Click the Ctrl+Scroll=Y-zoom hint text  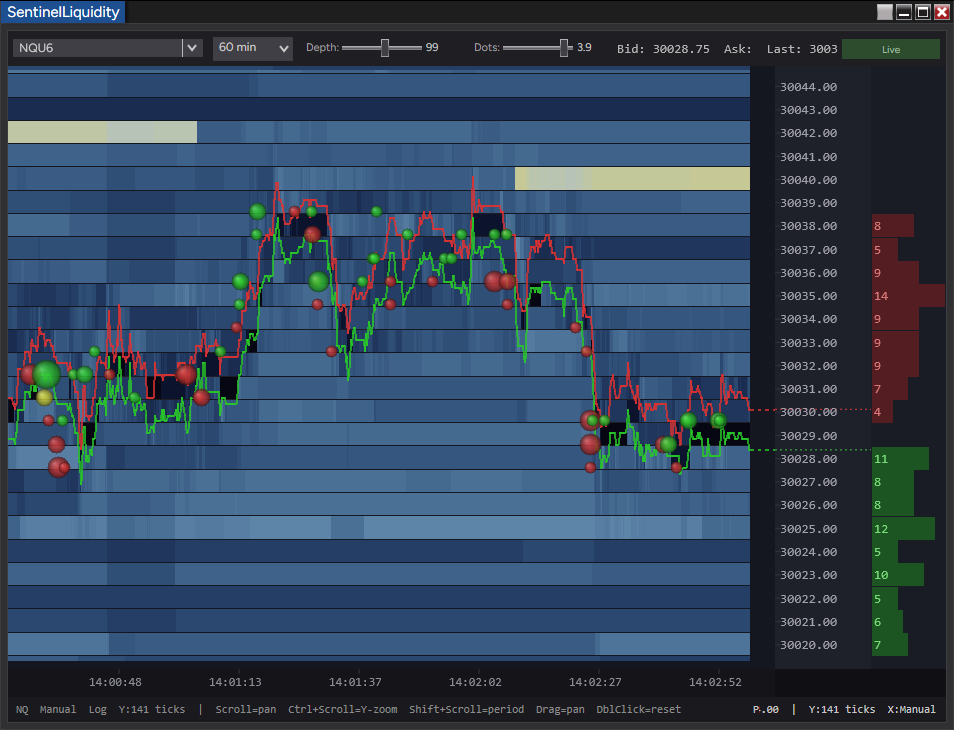point(343,709)
